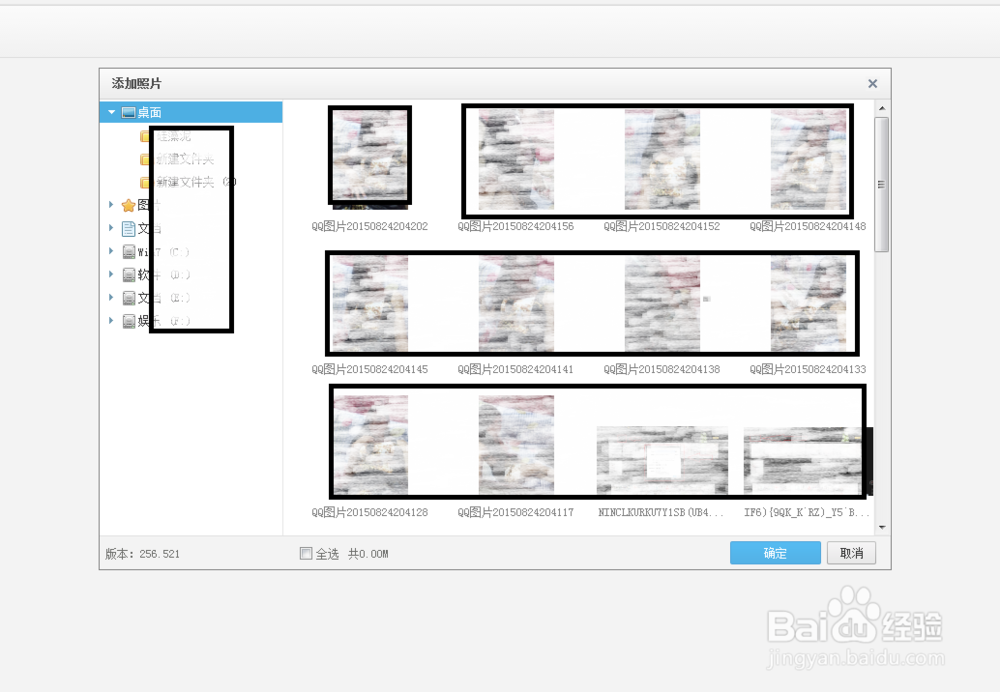Select thumbnail QQ图片20150824204156
The width and height of the screenshot is (1000, 692).
pyautogui.click(x=516, y=159)
